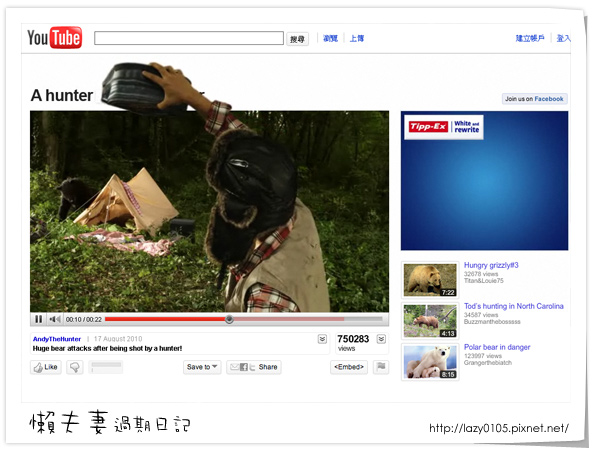Click the Buzzmanthebosssss uploader name
This screenshot has width=600, height=450.
coord(492,322)
